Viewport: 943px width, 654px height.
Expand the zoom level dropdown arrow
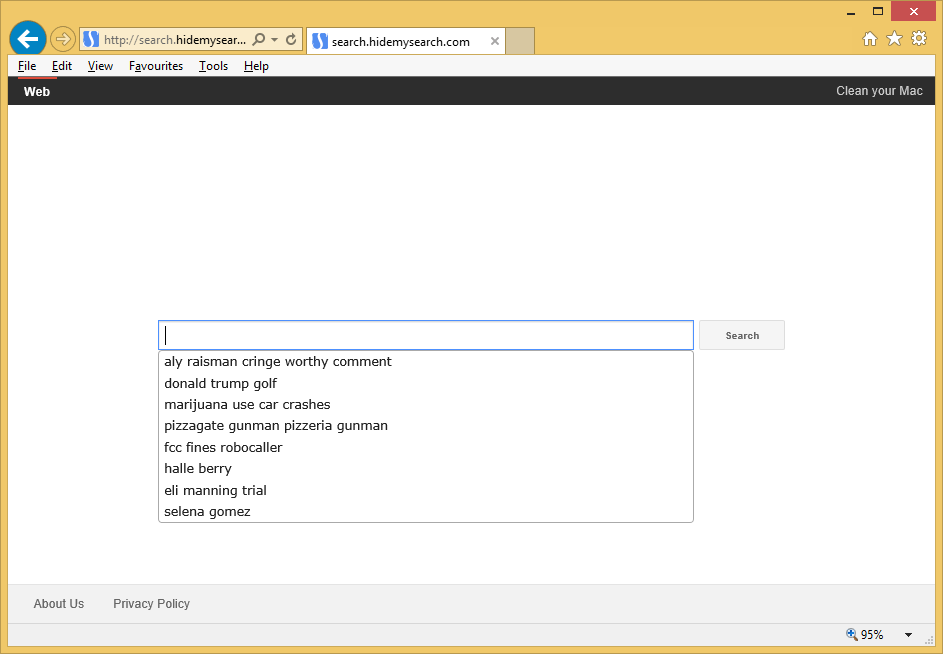pos(908,635)
